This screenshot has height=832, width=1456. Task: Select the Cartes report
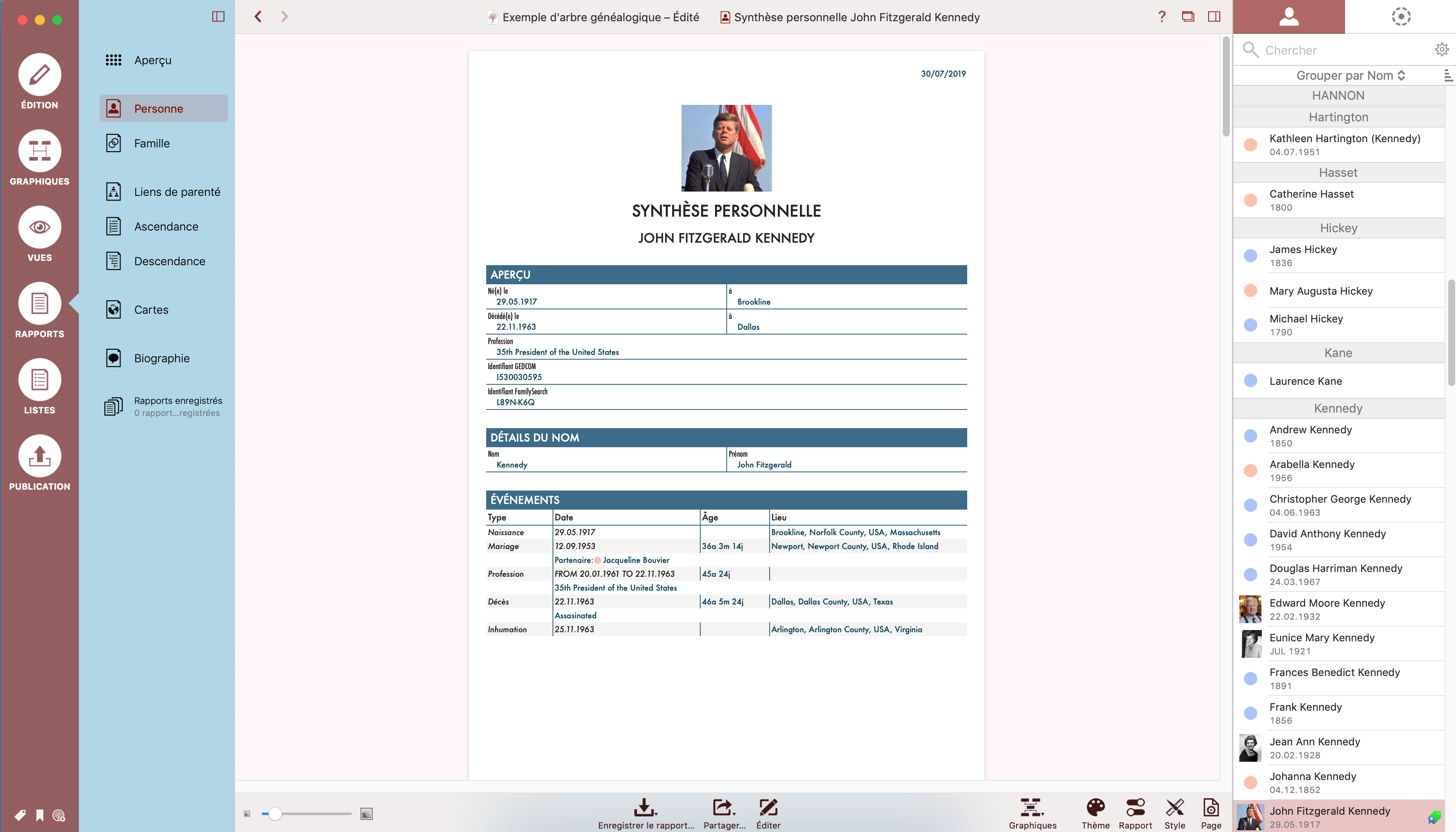163,310
